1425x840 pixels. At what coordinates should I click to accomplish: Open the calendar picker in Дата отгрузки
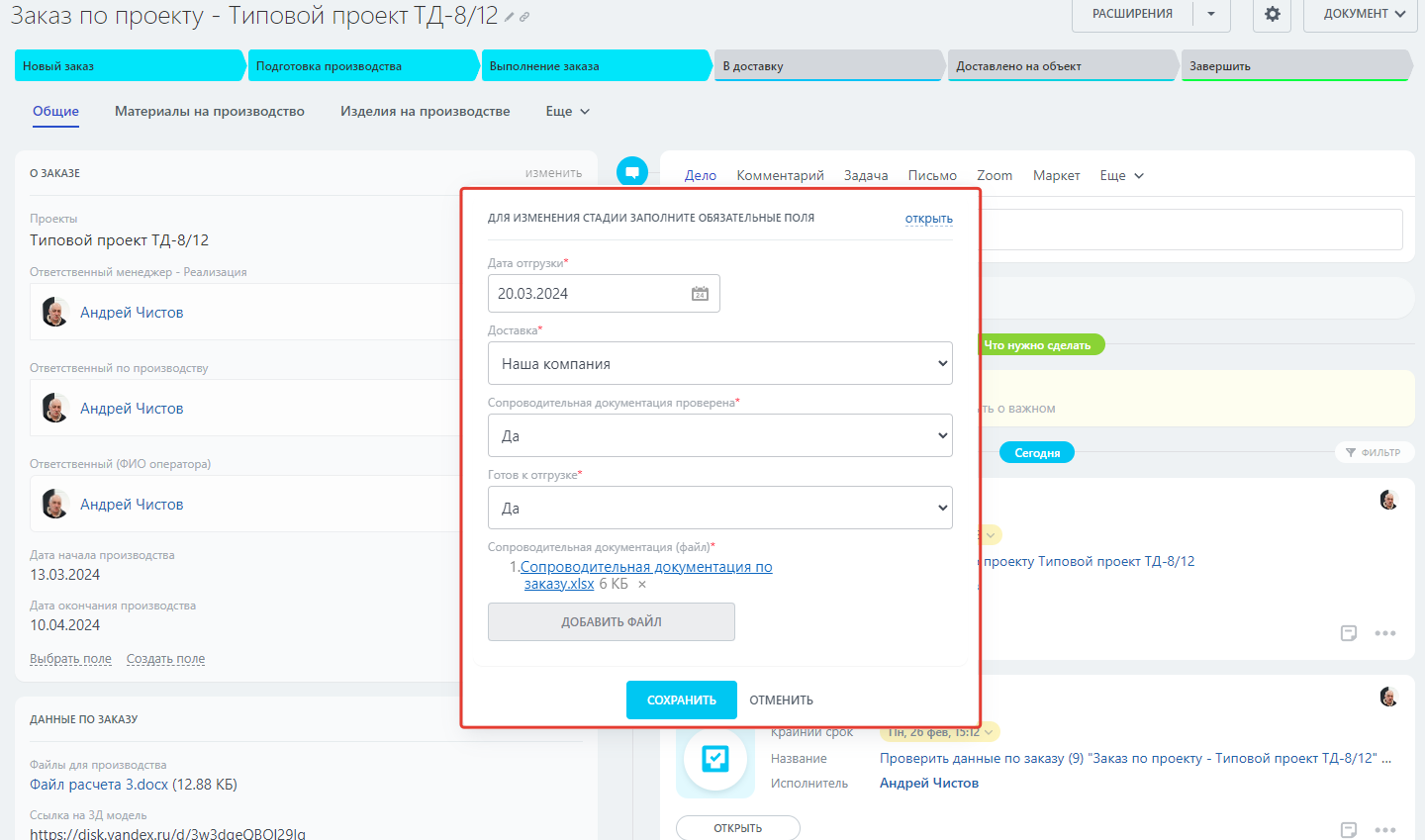tap(700, 294)
